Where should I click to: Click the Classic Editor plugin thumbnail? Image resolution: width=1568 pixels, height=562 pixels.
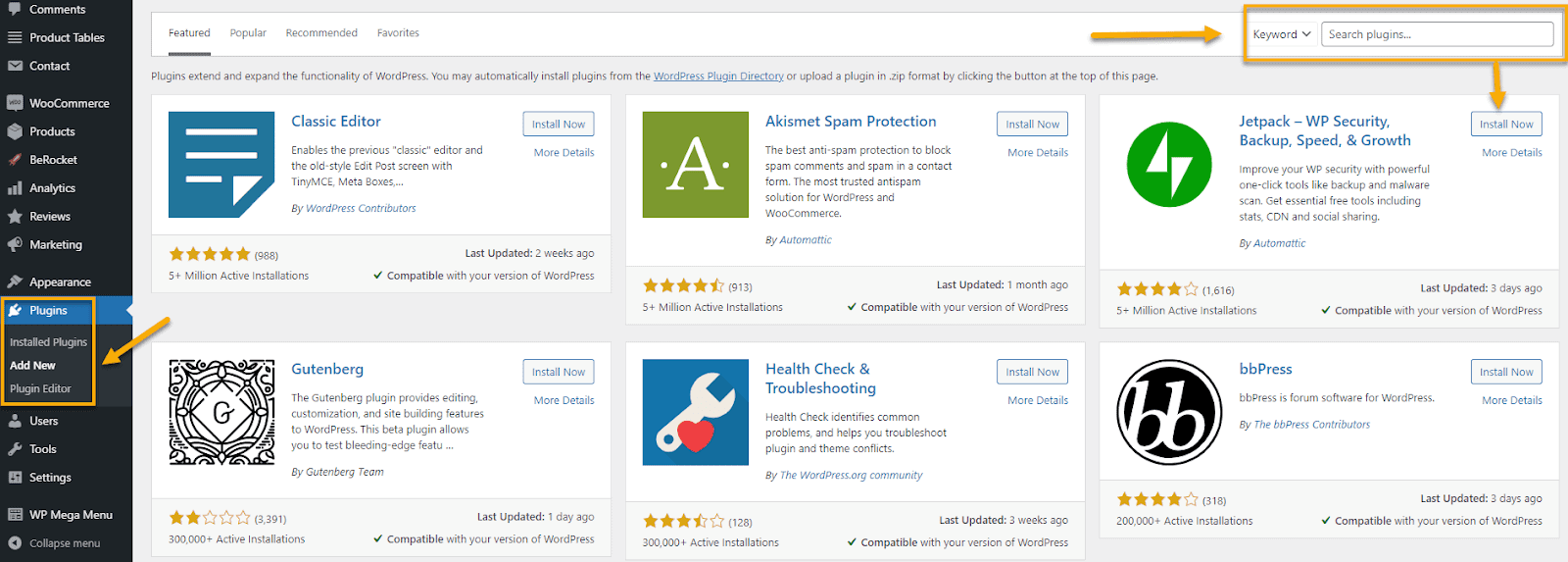click(x=221, y=165)
